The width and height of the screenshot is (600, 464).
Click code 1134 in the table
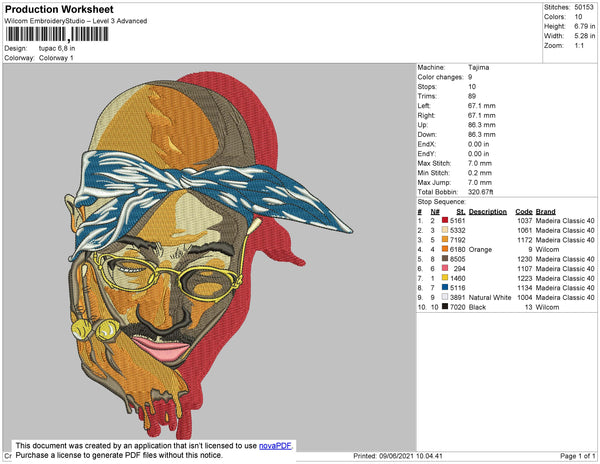point(525,288)
